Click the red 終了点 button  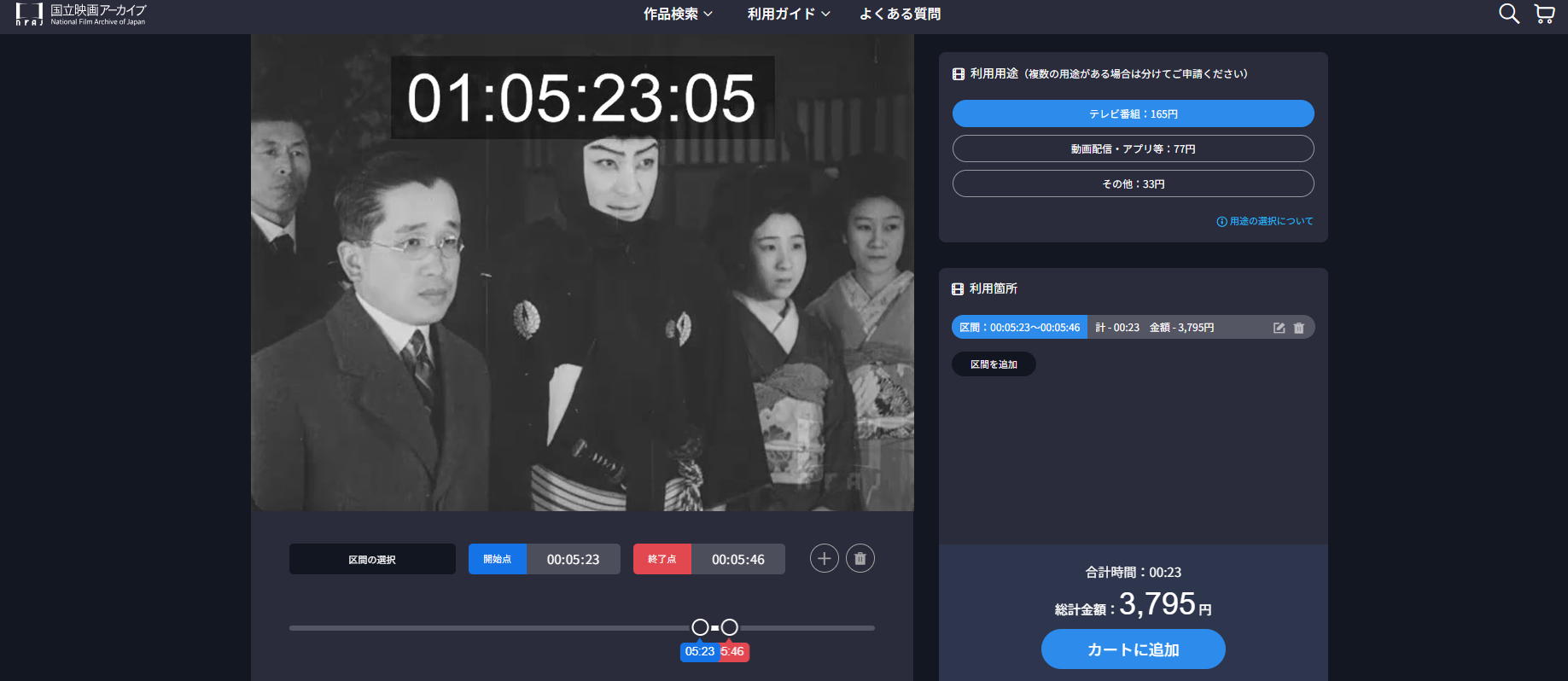pos(662,559)
